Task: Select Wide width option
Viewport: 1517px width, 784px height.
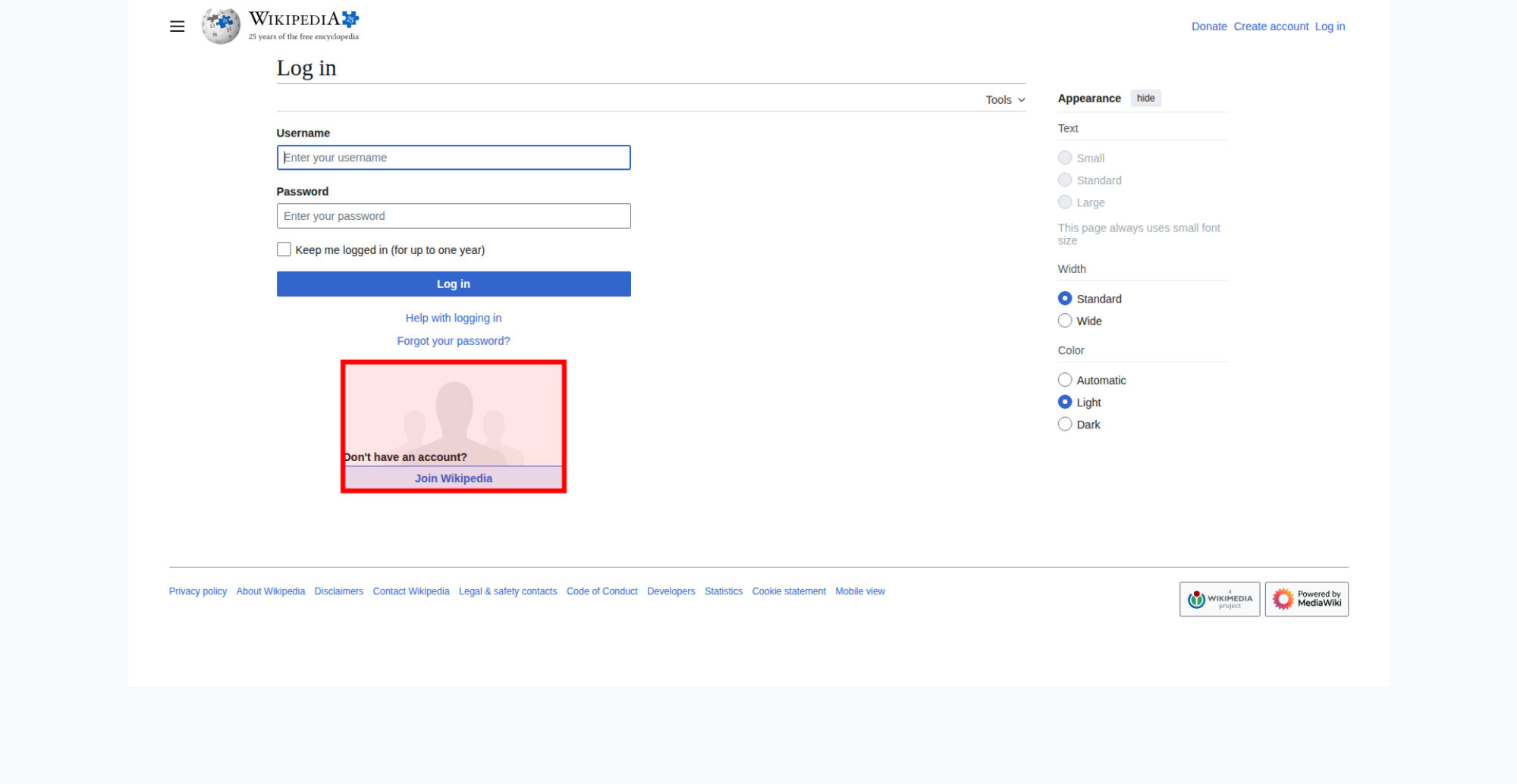Action: [x=1065, y=321]
